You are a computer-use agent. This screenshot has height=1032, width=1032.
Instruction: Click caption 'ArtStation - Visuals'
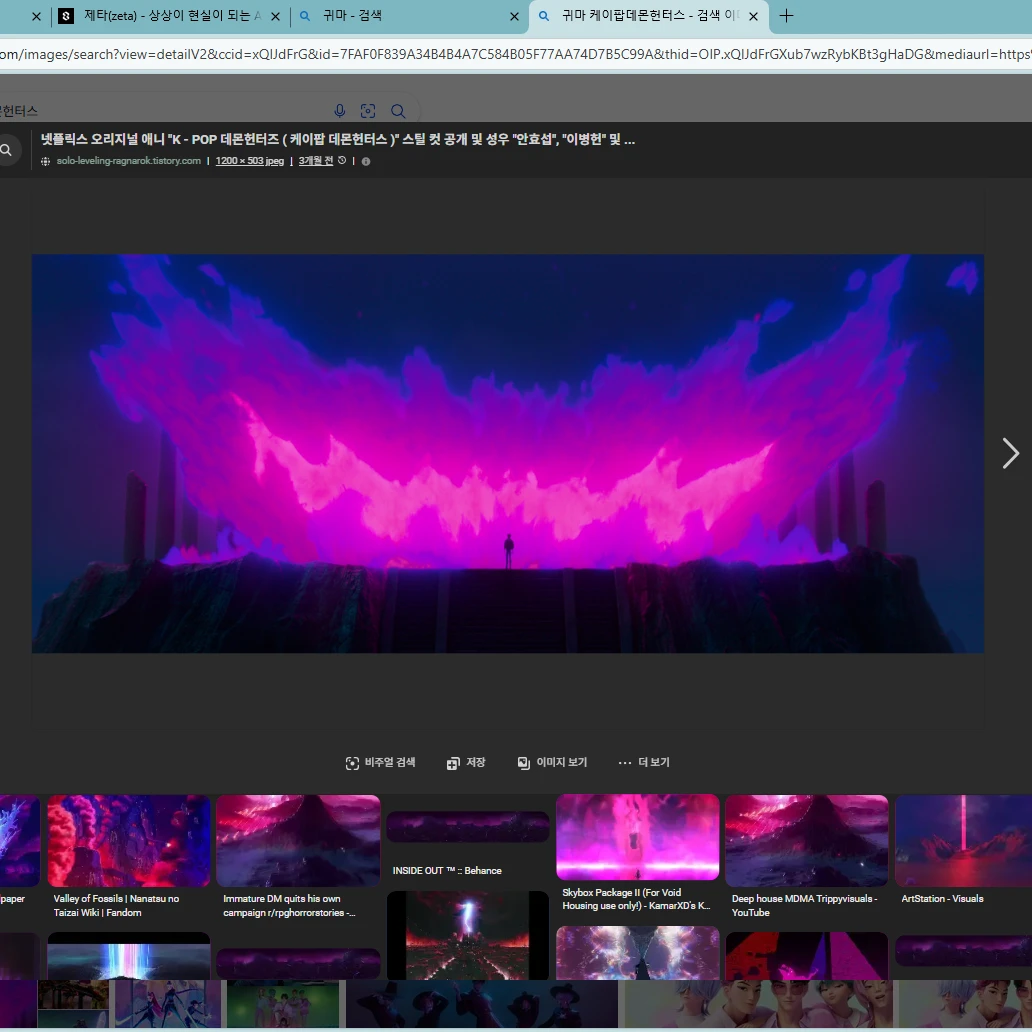click(942, 898)
